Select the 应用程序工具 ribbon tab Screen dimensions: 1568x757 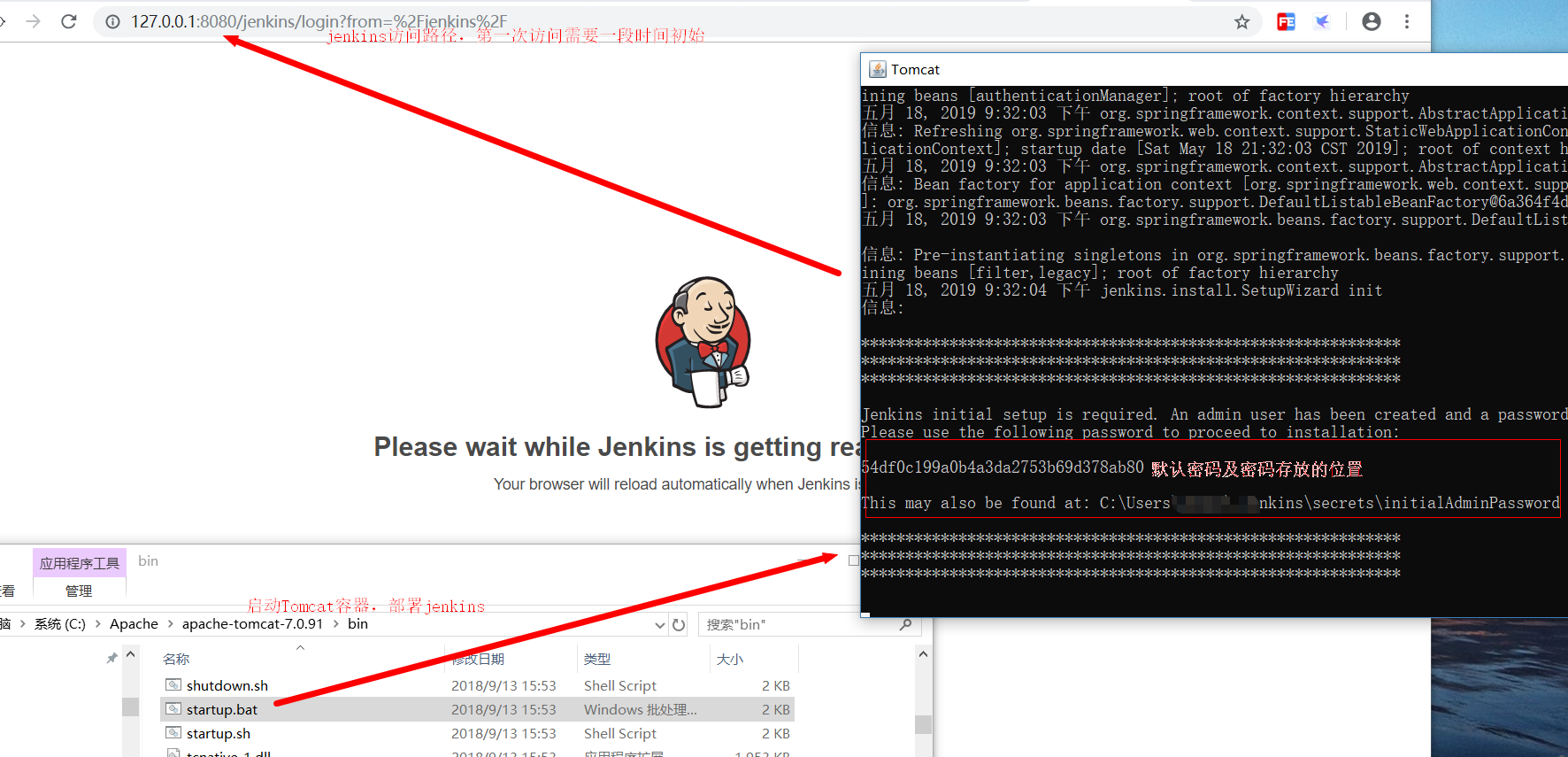80,563
